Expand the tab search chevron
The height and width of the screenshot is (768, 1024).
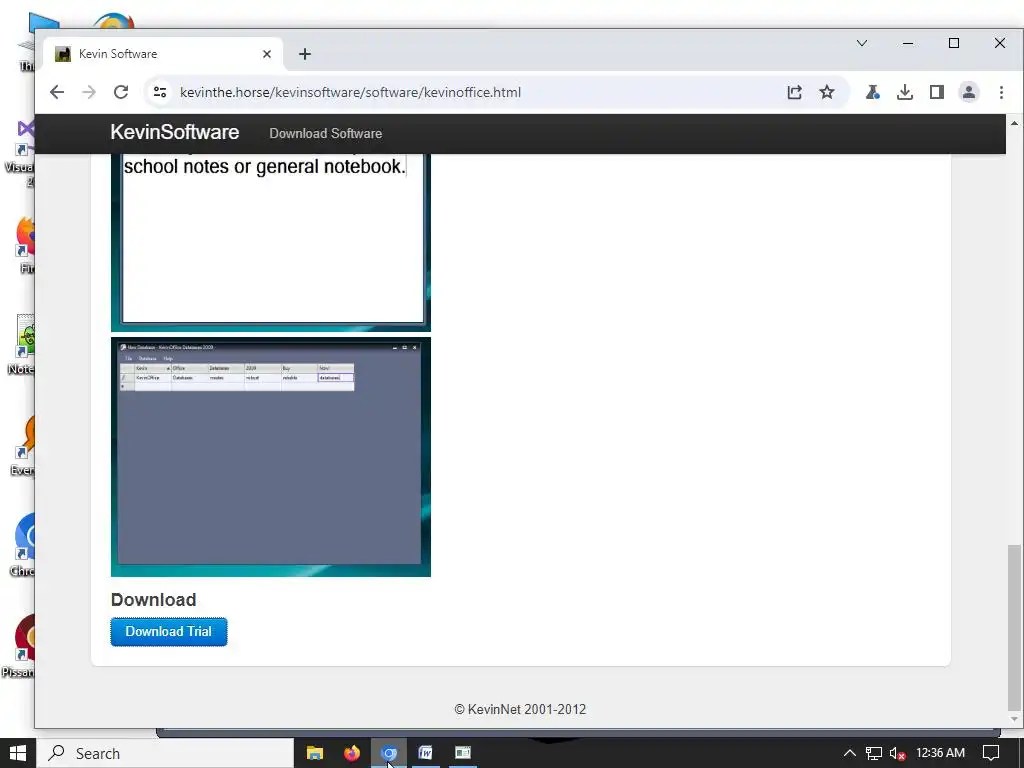pos(862,43)
